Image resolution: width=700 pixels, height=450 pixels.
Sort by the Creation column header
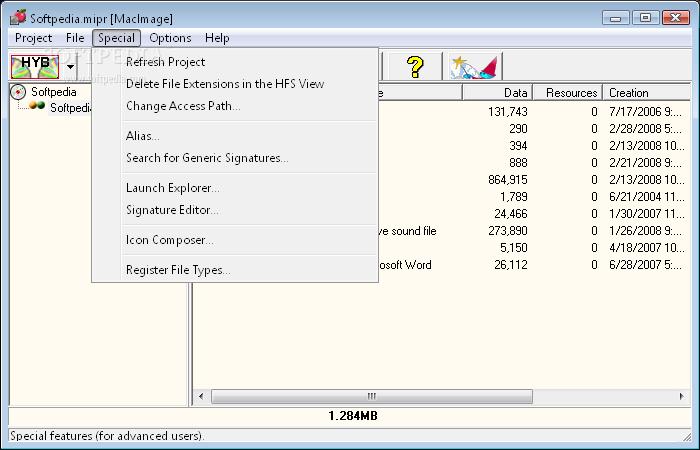click(x=646, y=92)
